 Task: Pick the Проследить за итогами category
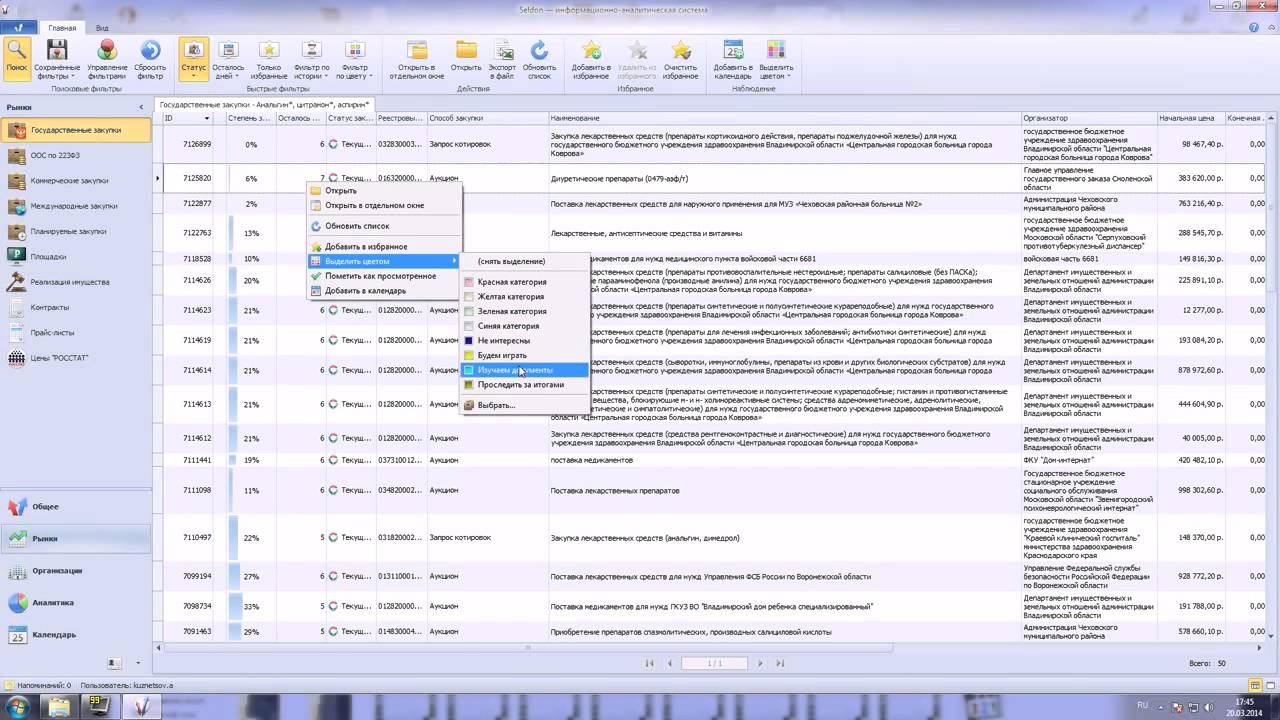pyautogui.click(x=524, y=385)
